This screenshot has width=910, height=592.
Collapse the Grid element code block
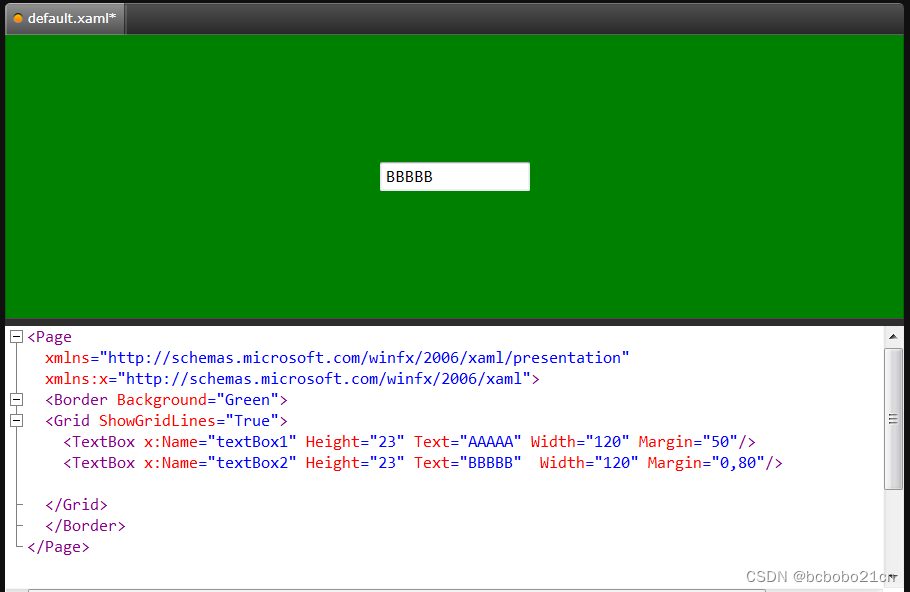[15, 420]
